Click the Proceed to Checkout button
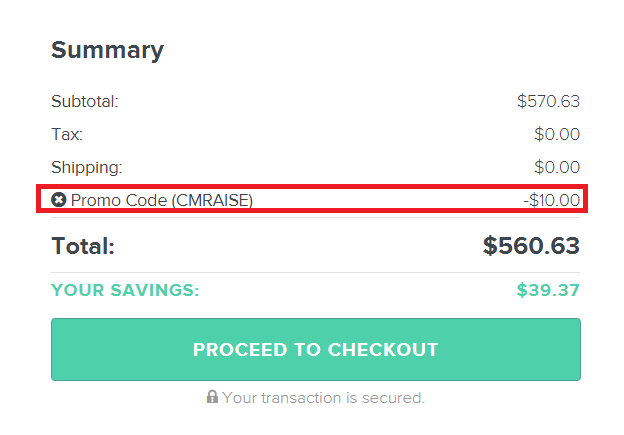Viewport: 624px width, 435px height. [x=316, y=349]
